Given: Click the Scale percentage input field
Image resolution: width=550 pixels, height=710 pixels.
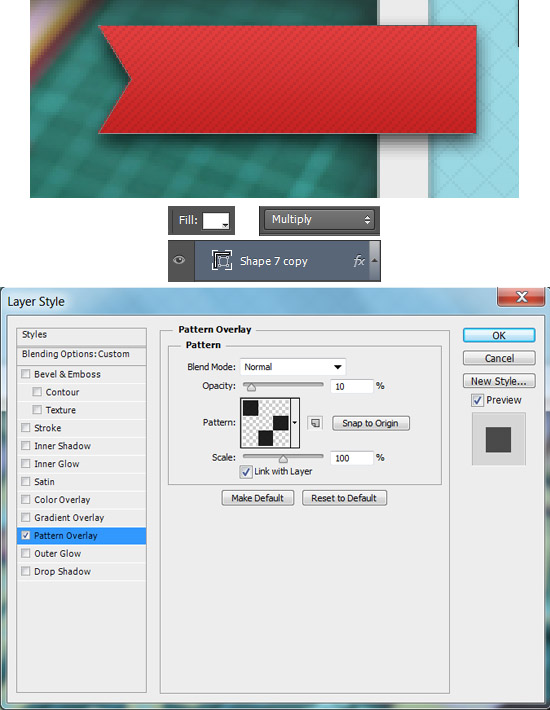Looking at the screenshot, I should pyautogui.click(x=351, y=458).
